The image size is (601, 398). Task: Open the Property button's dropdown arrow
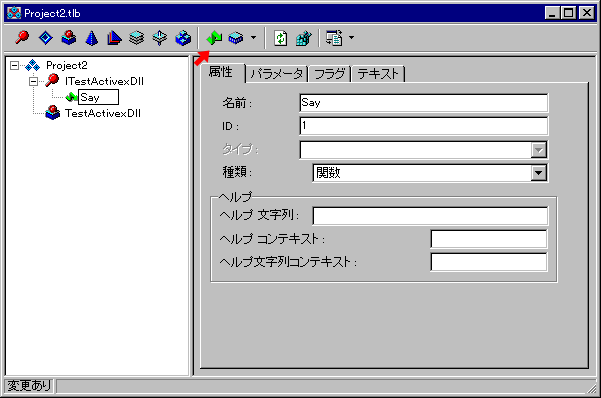coord(253,38)
